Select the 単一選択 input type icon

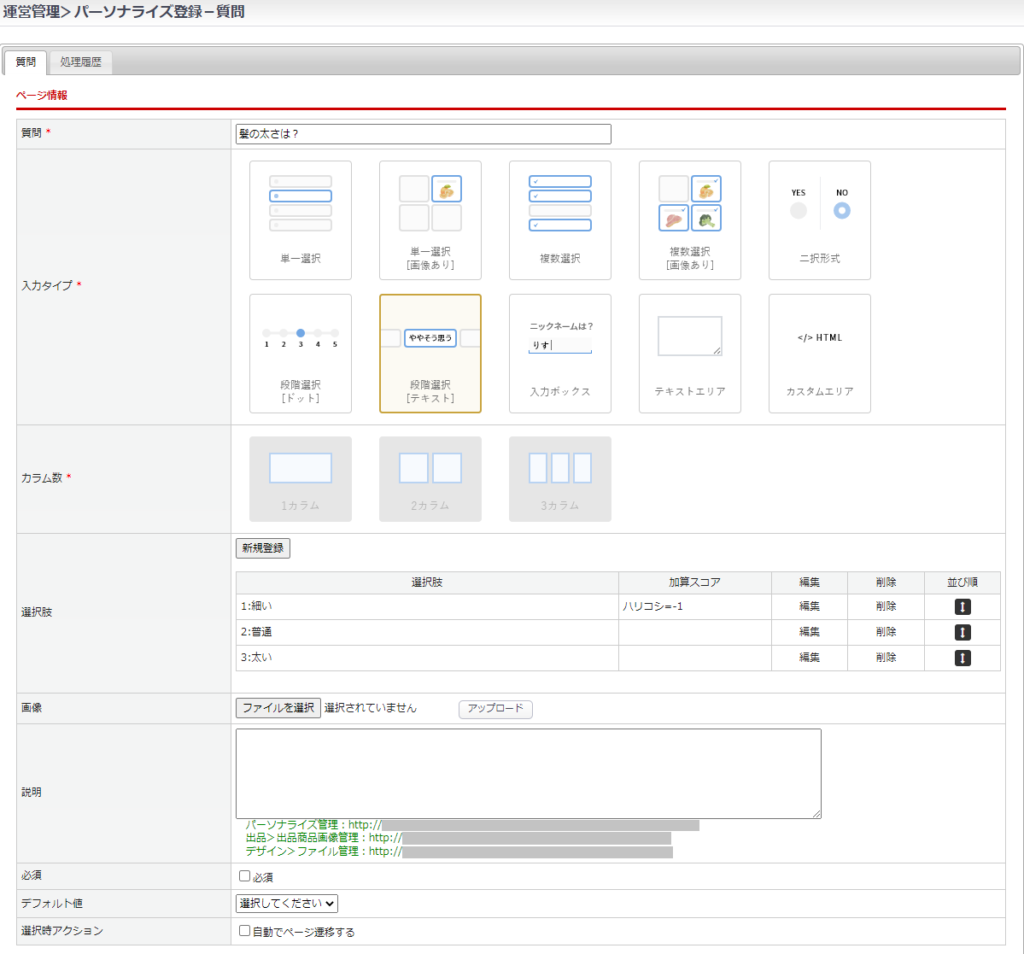click(300, 220)
